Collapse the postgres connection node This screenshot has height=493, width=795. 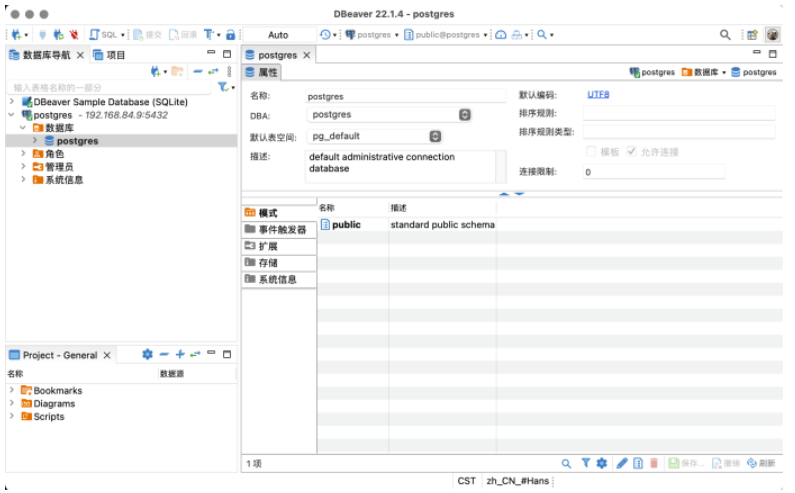[12, 115]
